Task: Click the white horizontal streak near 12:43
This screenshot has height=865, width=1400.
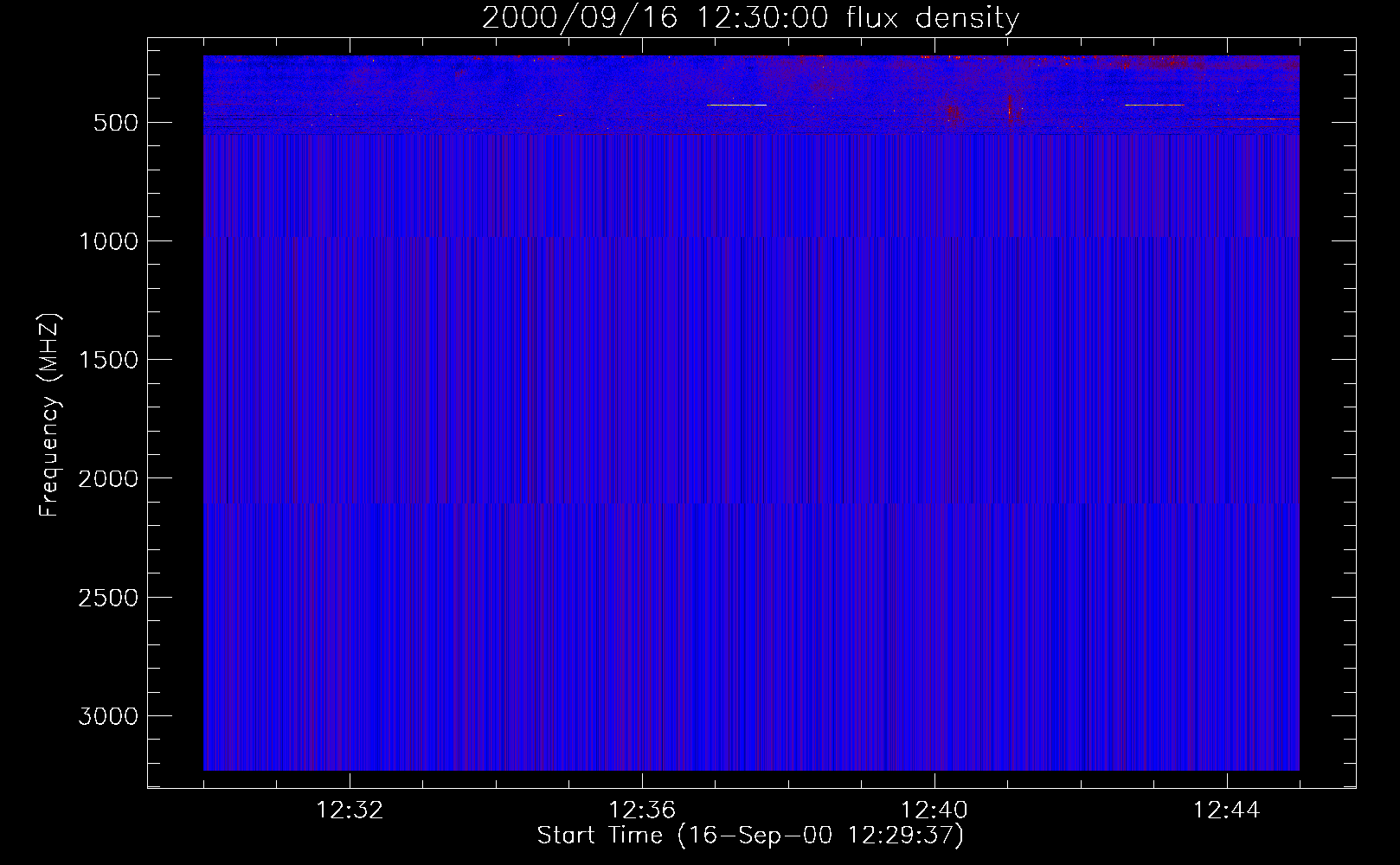Action: [1153, 105]
